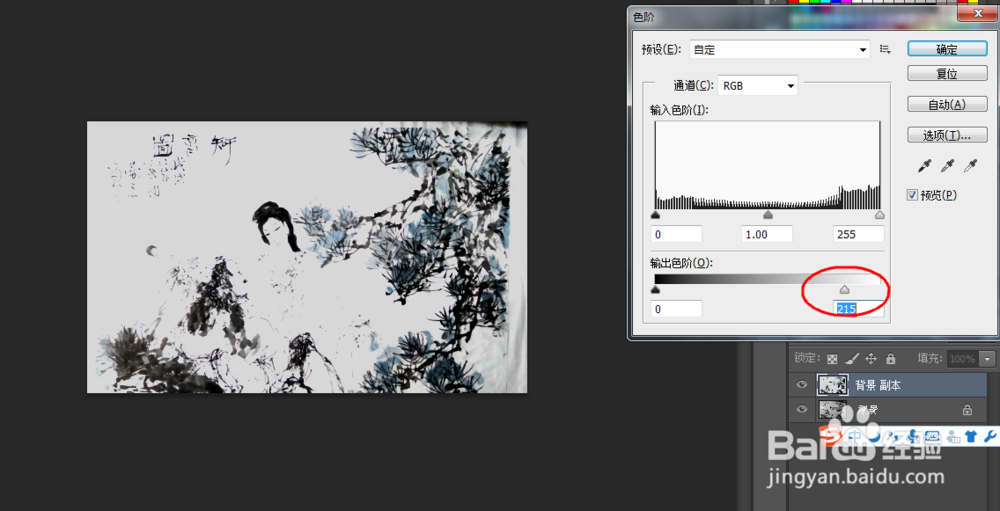This screenshot has height=511, width=1000.
Task: Switch the 中 Chinese input mode indicator
Action: click(x=855, y=436)
